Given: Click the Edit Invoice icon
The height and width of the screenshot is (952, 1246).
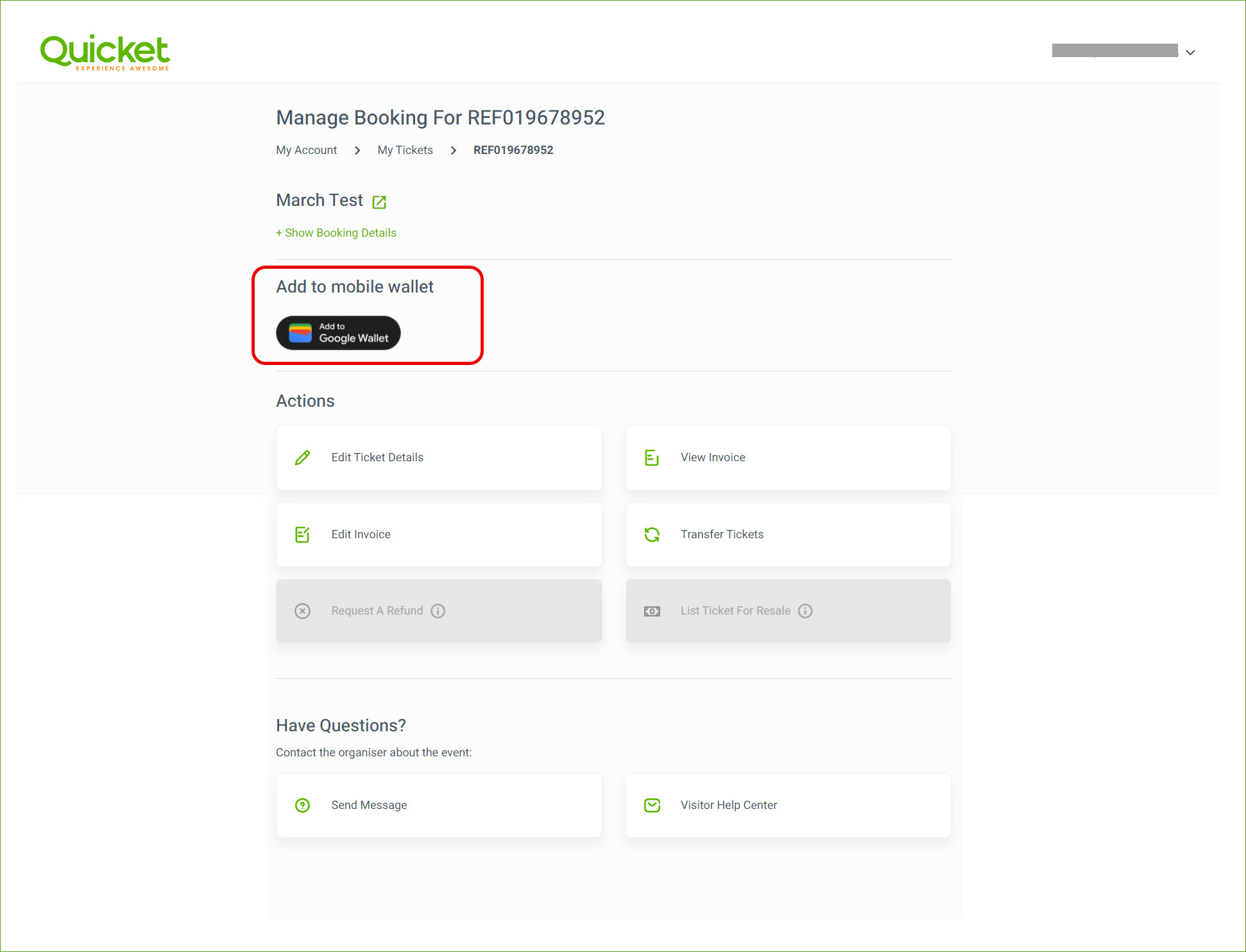Looking at the screenshot, I should click(302, 534).
